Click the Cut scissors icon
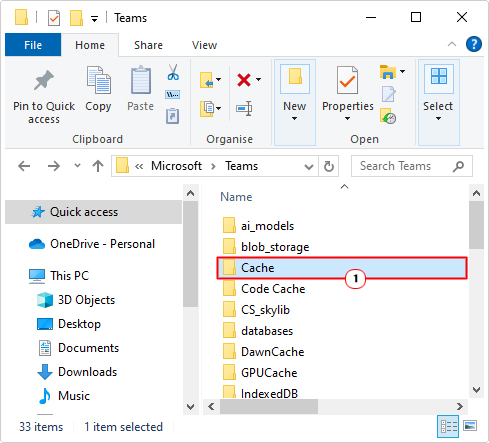 coord(173,73)
